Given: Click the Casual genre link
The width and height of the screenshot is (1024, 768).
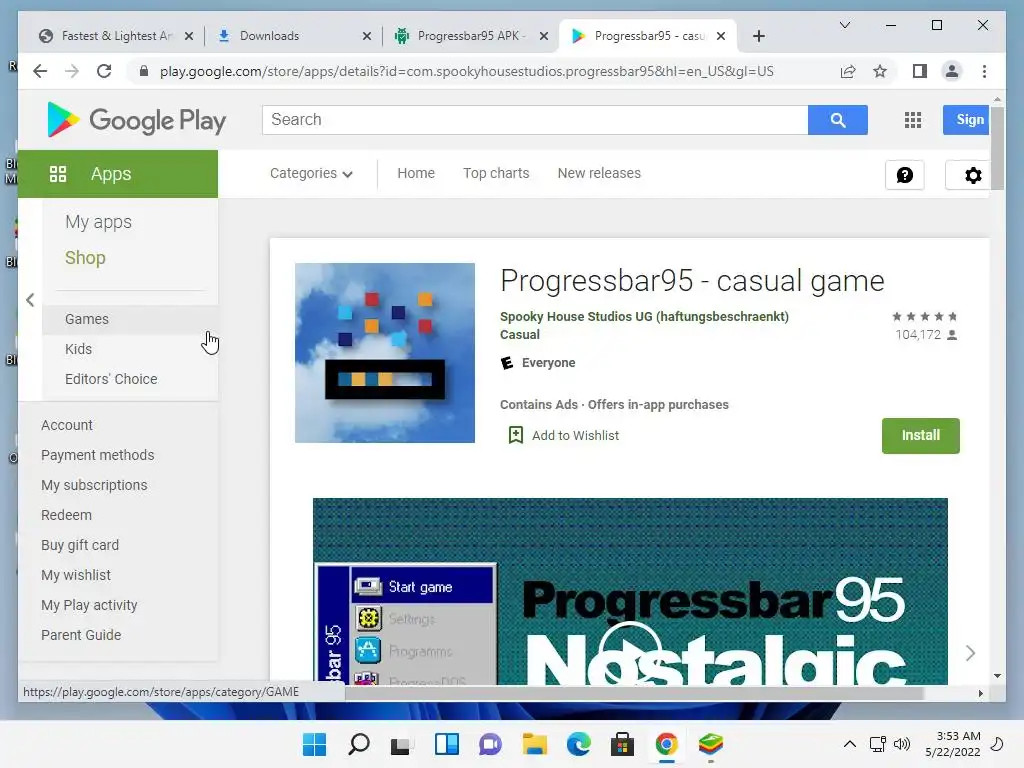Looking at the screenshot, I should coord(519,334).
